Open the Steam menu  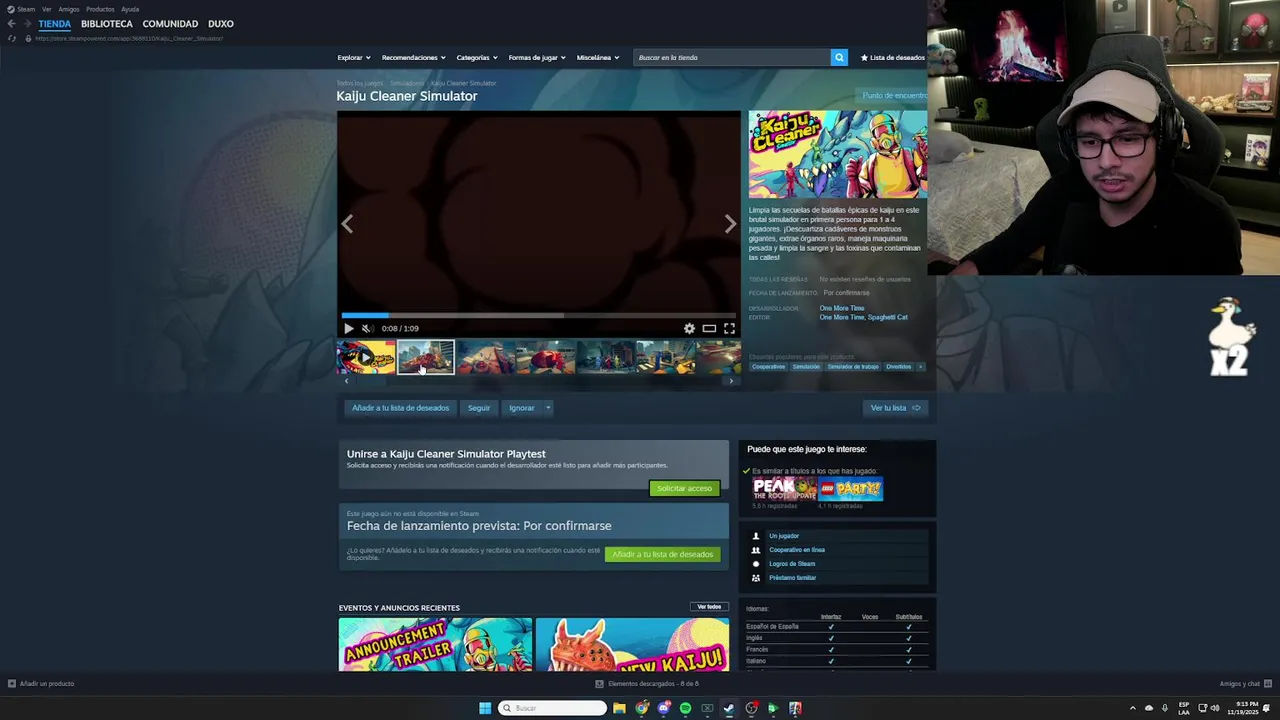(21, 9)
